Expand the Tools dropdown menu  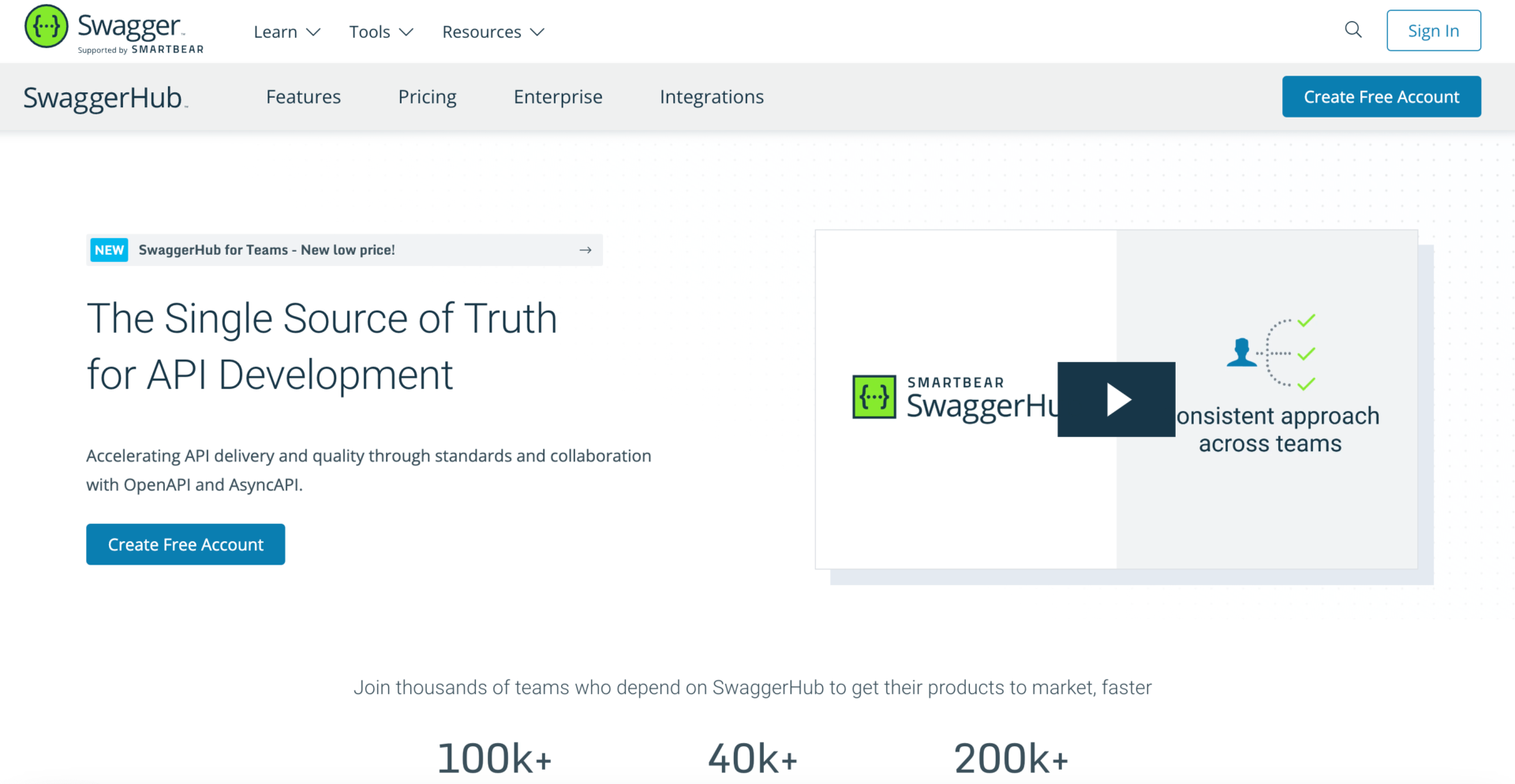pyautogui.click(x=381, y=32)
